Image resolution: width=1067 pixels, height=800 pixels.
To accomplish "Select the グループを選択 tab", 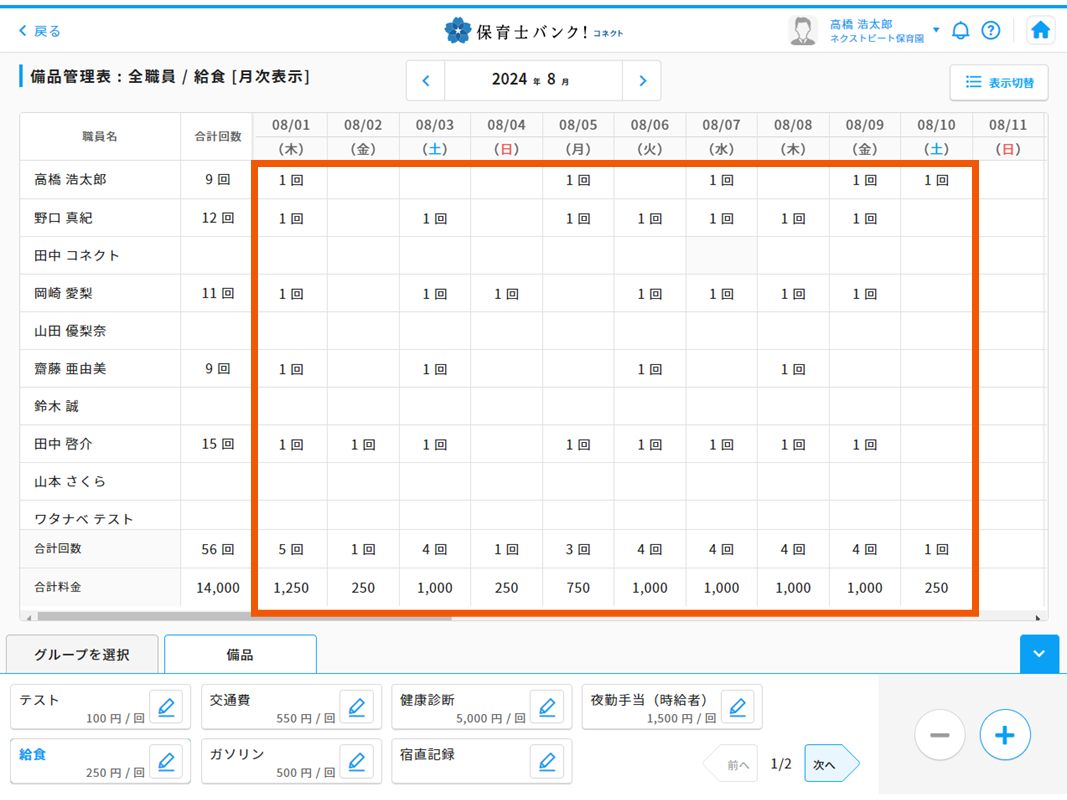I will pos(82,653).
